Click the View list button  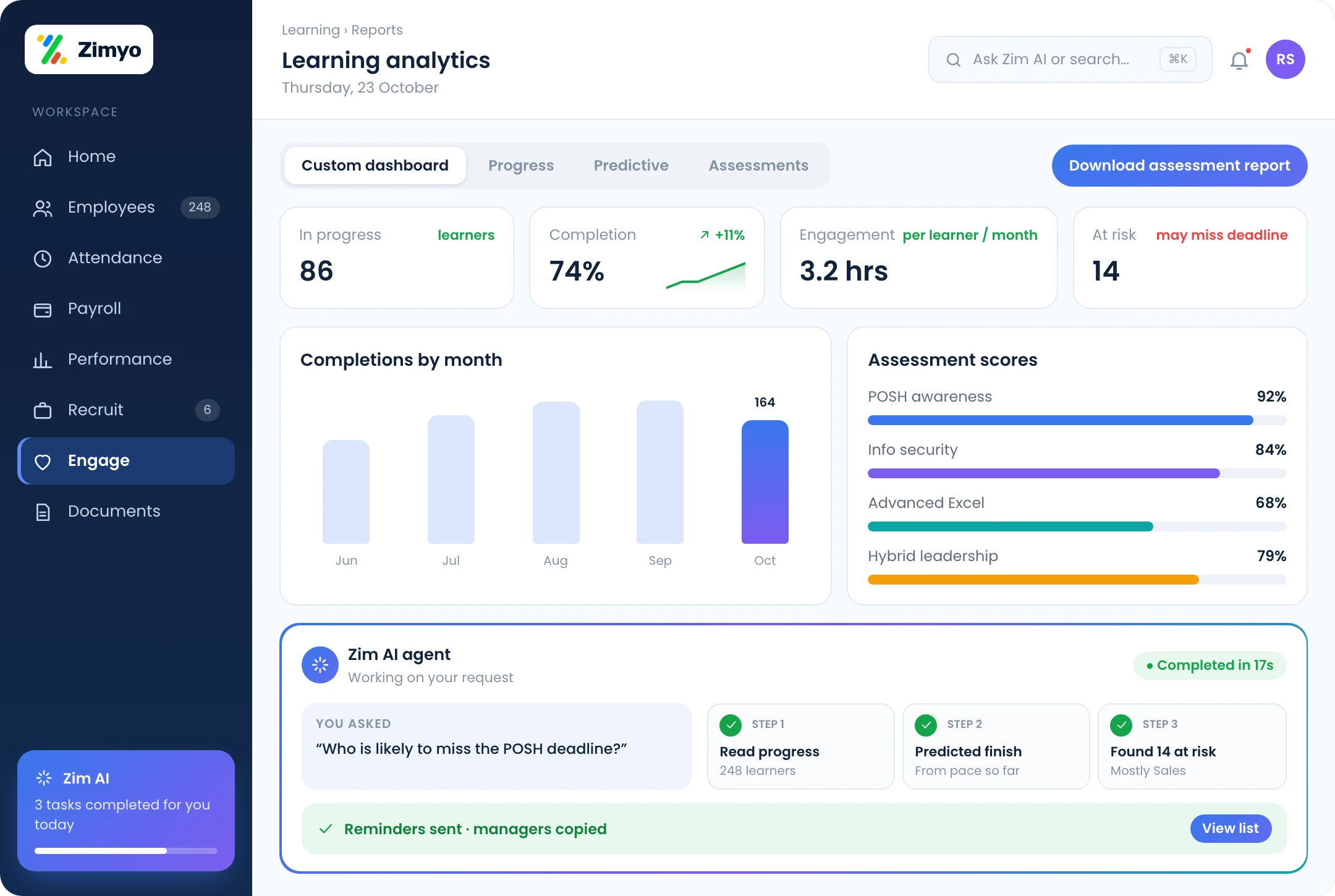tap(1231, 829)
